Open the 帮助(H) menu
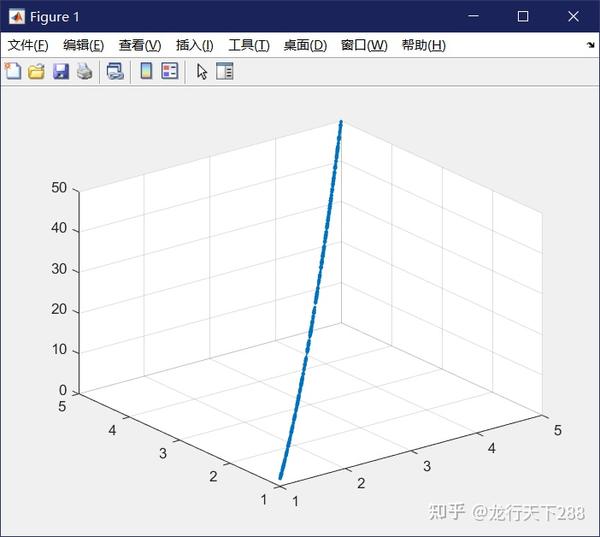This screenshot has height=537, width=600. (x=424, y=45)
